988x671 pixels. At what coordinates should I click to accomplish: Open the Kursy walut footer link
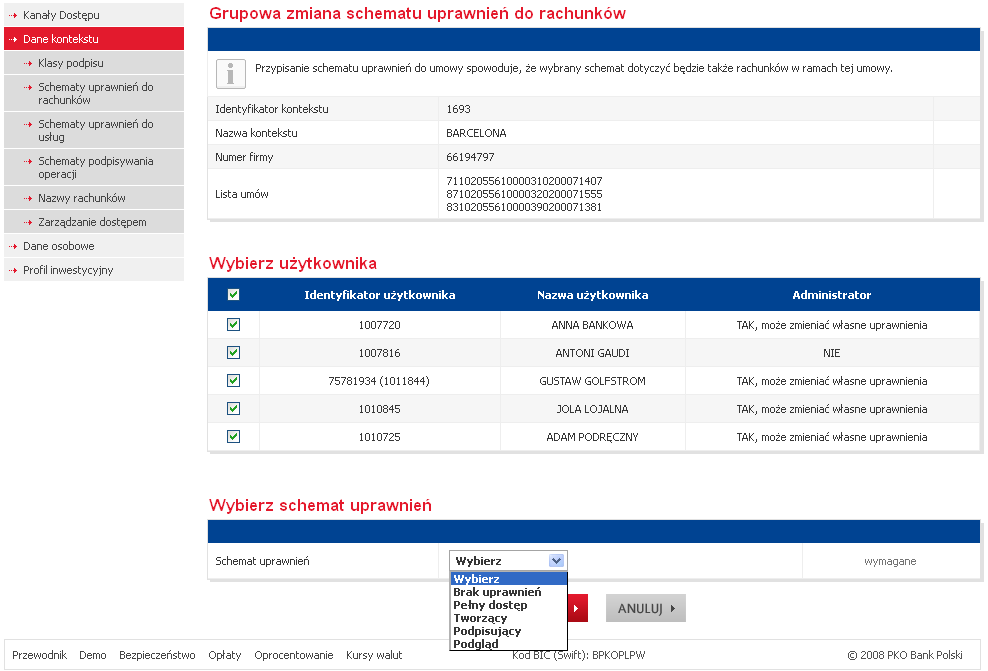374,655
